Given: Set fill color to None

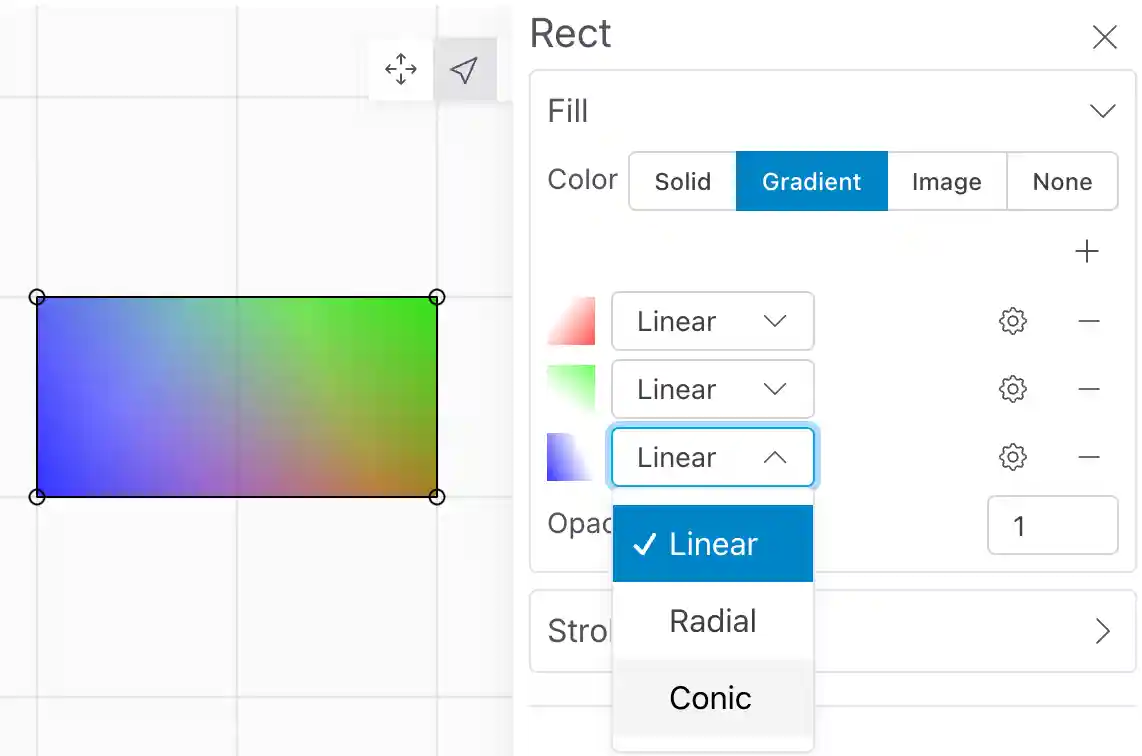Looking at the screenshot, I should [1062, 181].
